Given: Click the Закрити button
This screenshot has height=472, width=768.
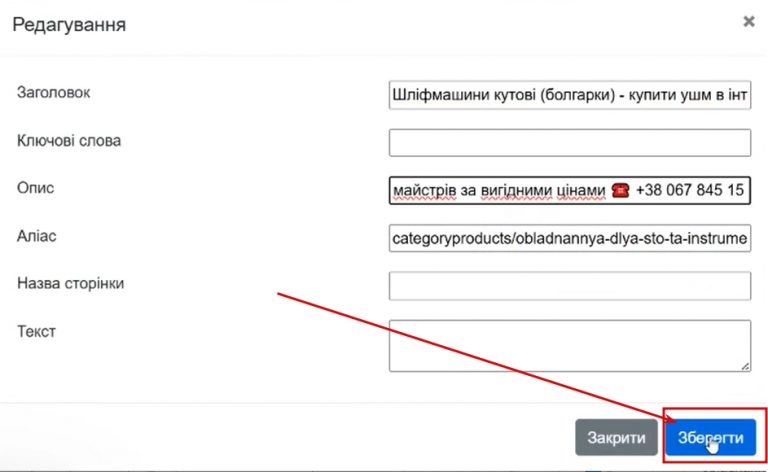Looking at the screenshot, I should (x=616, y=437).
